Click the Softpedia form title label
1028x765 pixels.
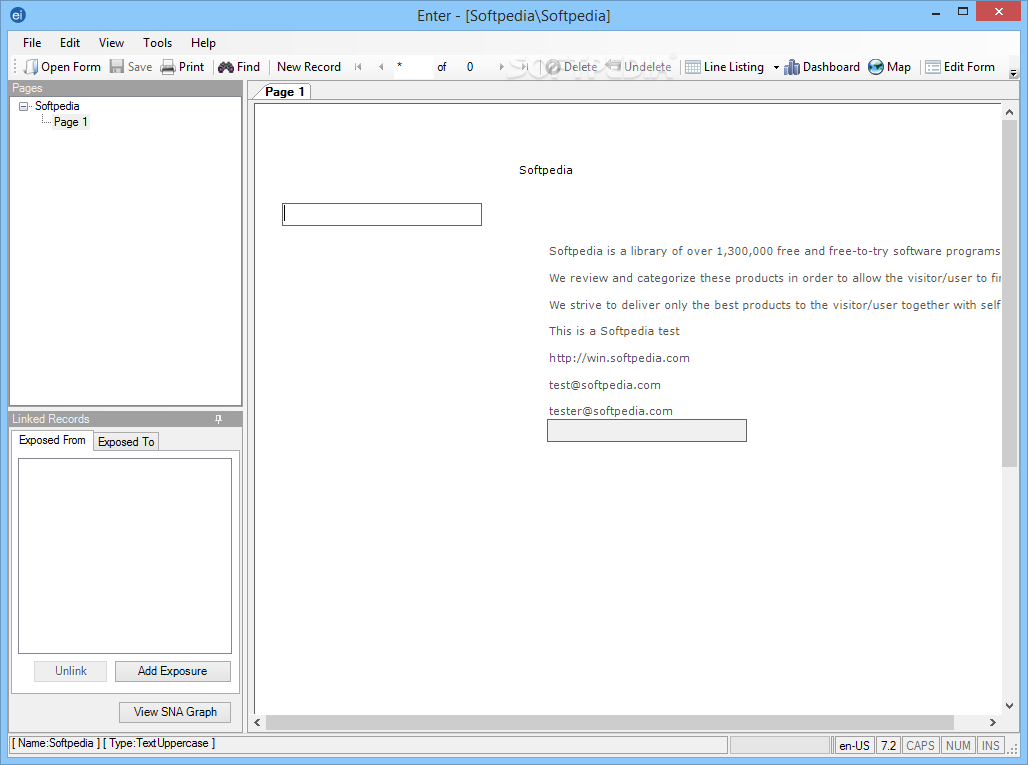pos(545,170)
